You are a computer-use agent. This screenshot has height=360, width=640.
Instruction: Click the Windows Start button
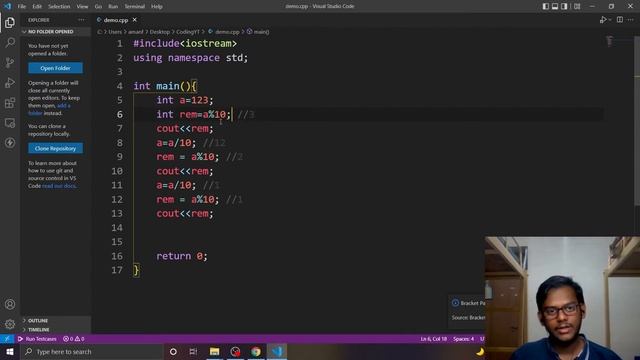(10, 351)
